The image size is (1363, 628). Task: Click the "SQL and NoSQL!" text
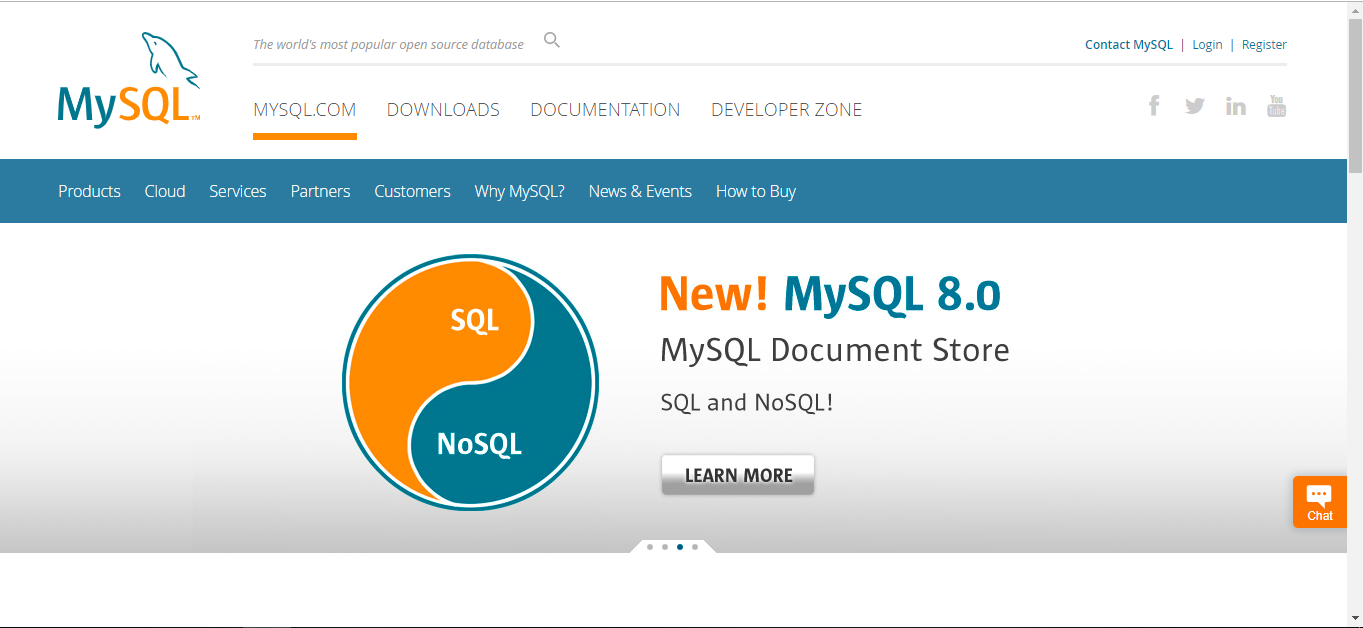[x=747, y=403]
